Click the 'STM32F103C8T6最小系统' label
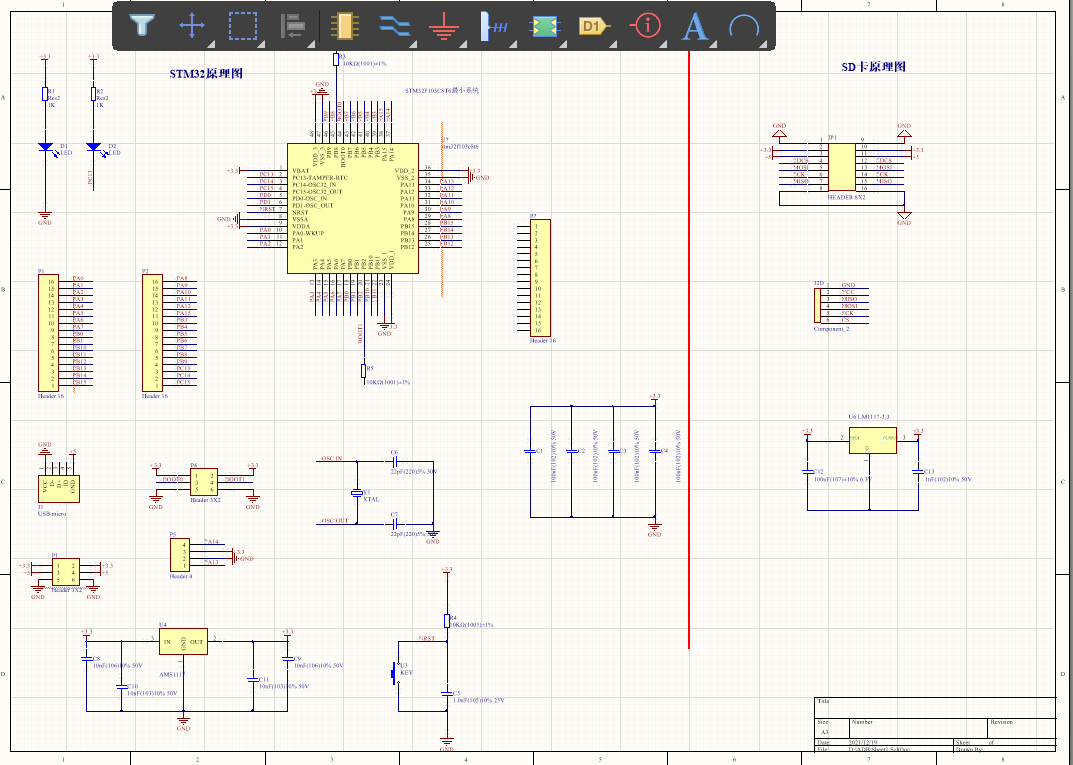 (441, 90)
